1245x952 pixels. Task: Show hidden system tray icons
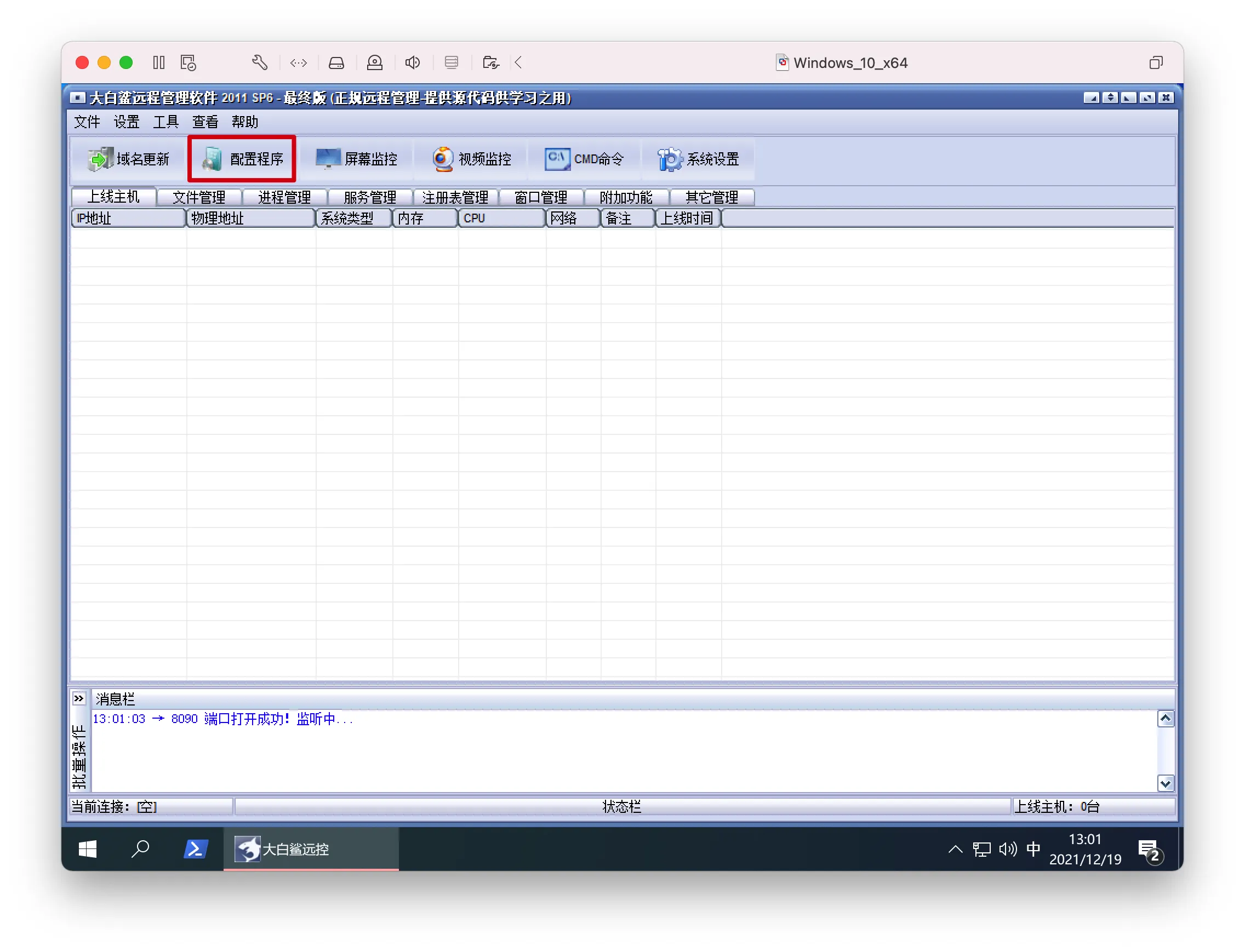click(x=956, y=850)
